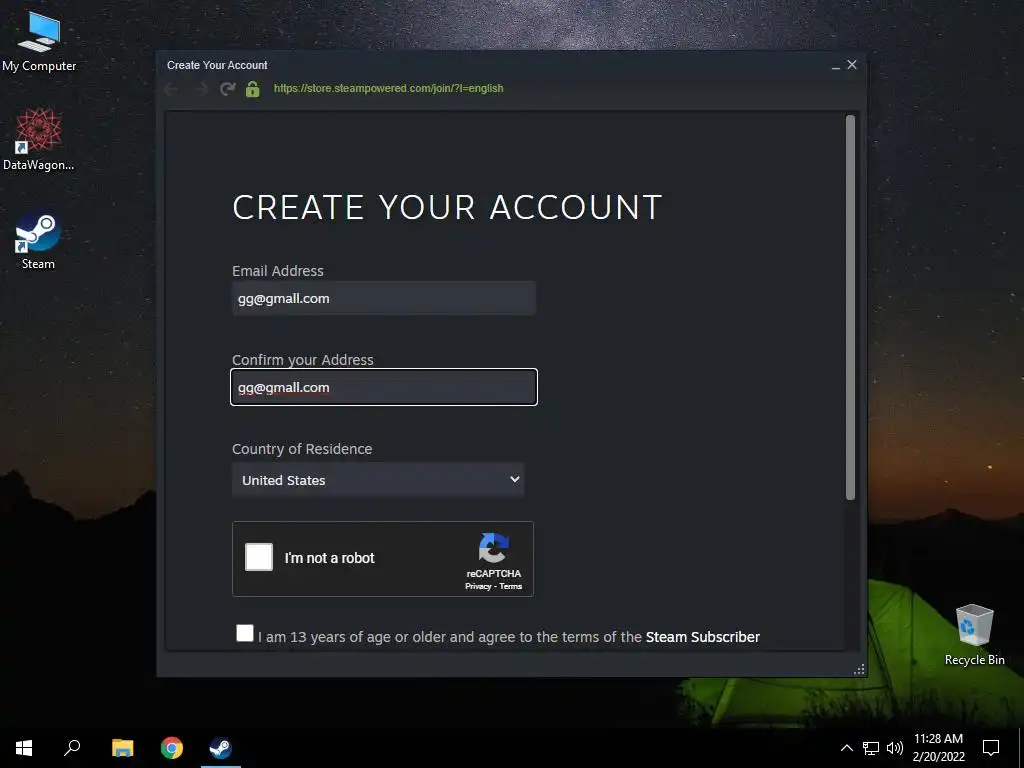Open the Country of Residence dropdown
1024x768 pixels.
click(378, 480)
